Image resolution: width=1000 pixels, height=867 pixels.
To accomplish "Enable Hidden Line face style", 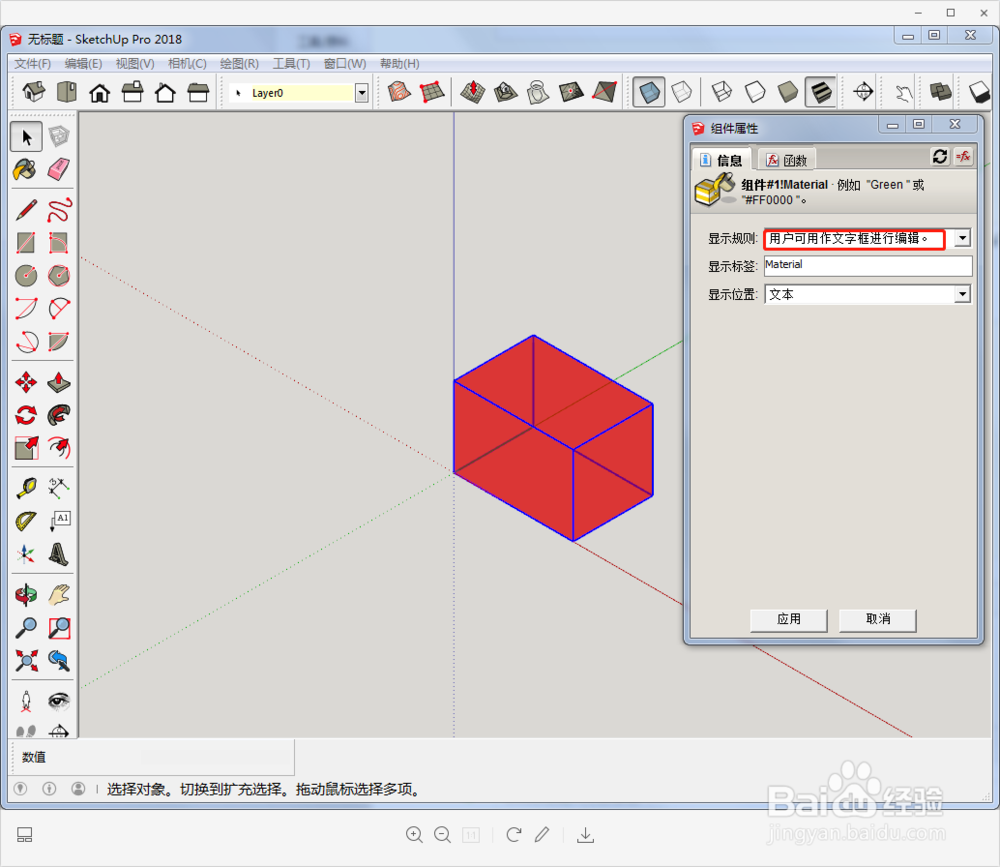I will coord(755,93).
